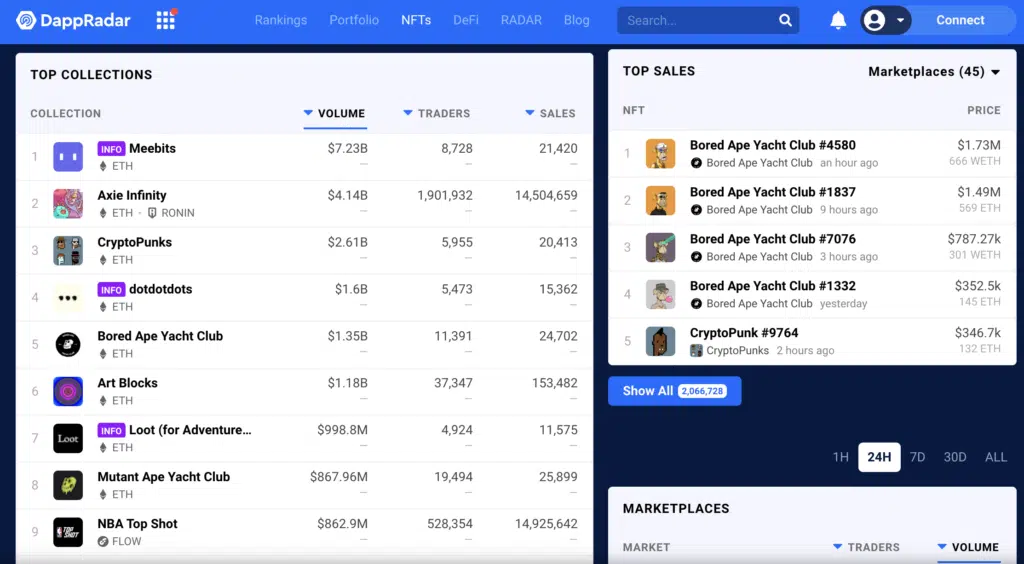The image size is (1024, 564).
Task: Select the 7D time range
Action: pyautogui.click(x=918, y=457)
